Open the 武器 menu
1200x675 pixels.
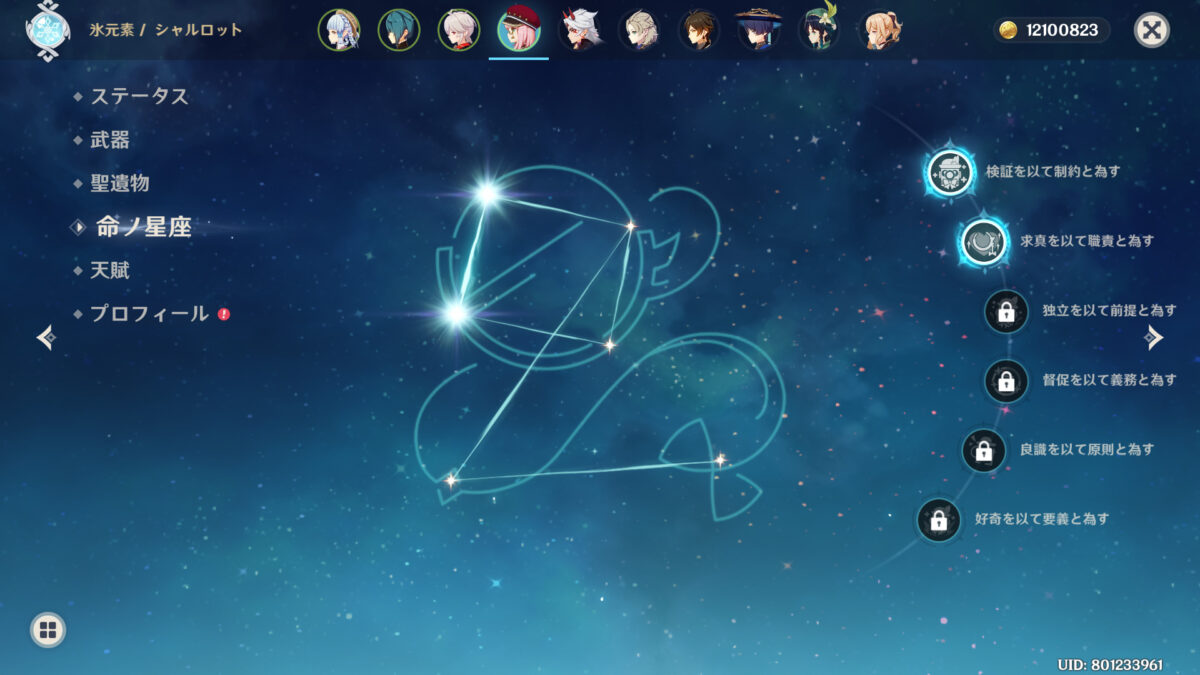[x=110, y=140]
